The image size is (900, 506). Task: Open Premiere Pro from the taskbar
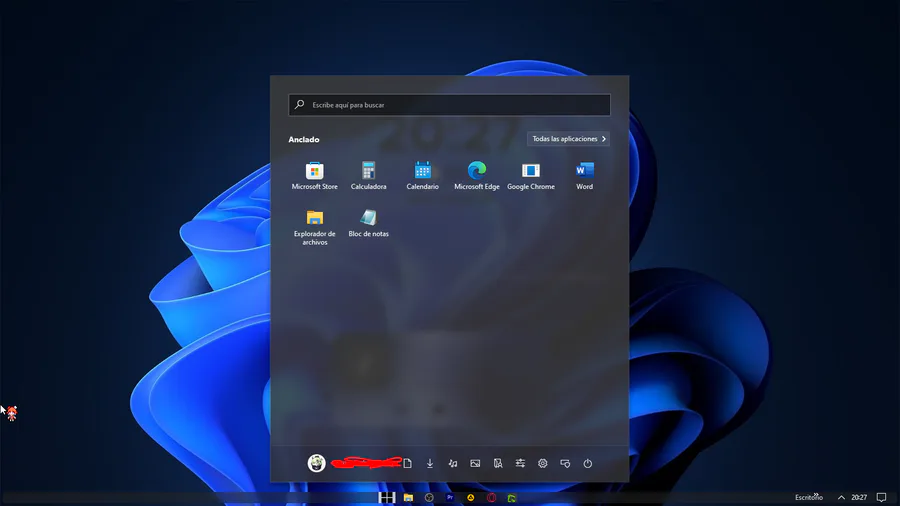click(450, 497)
